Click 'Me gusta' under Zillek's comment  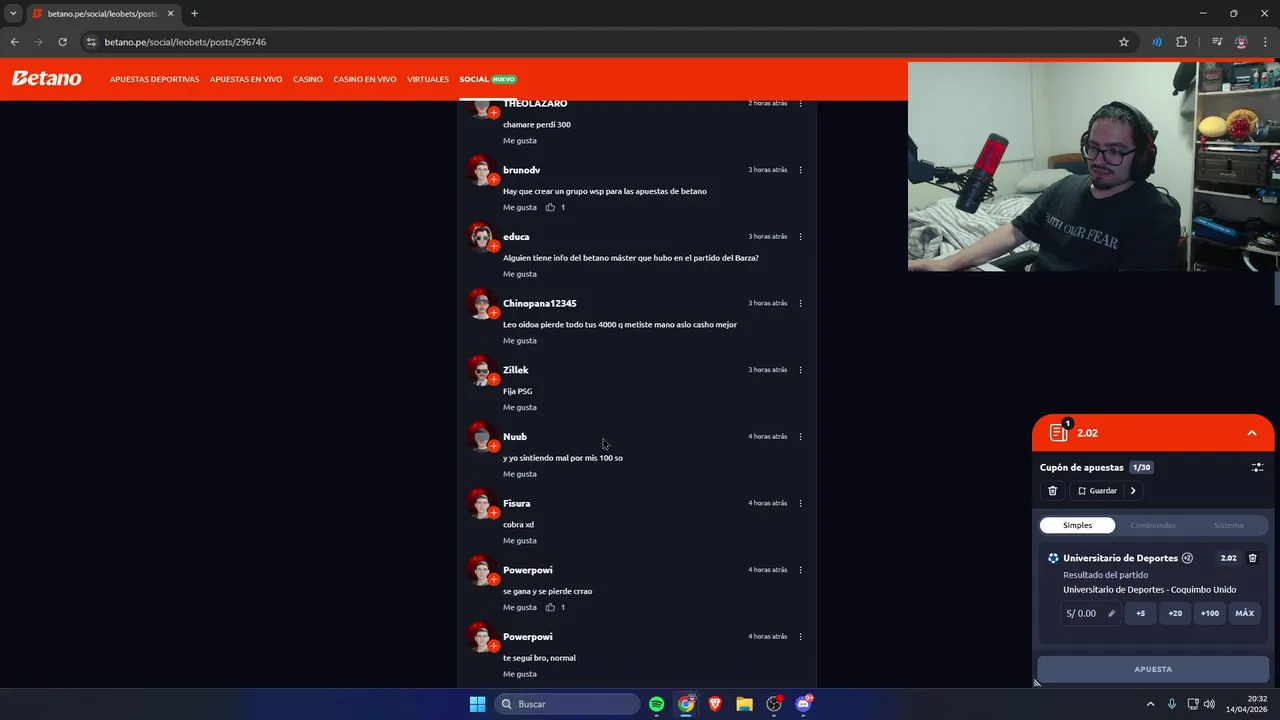[x=520, y=407]
